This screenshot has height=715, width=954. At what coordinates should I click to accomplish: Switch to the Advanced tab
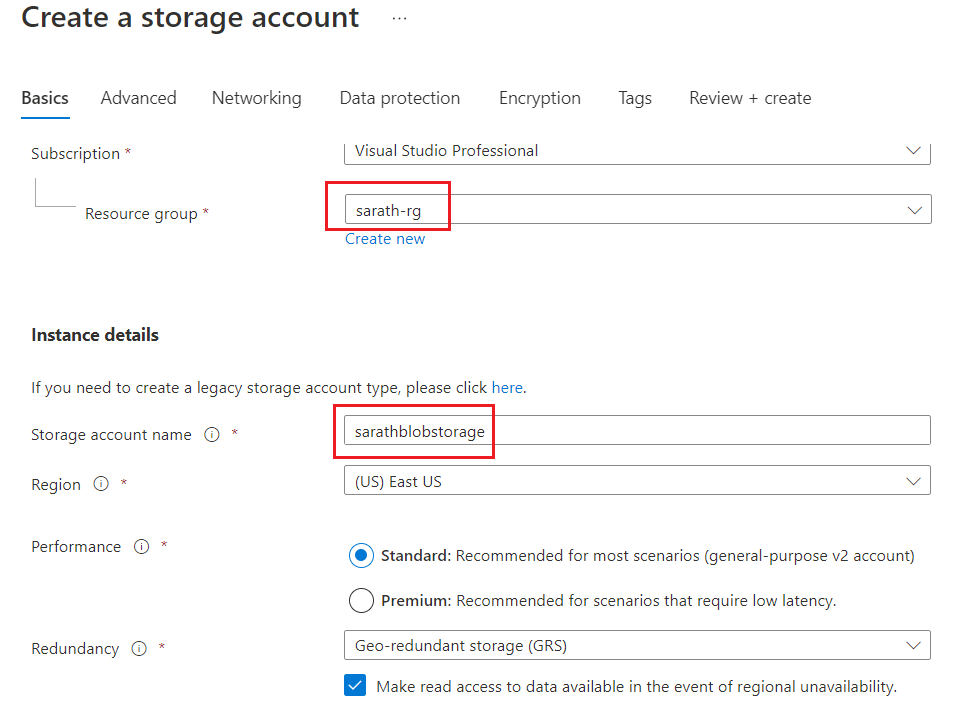click(138, 98)
